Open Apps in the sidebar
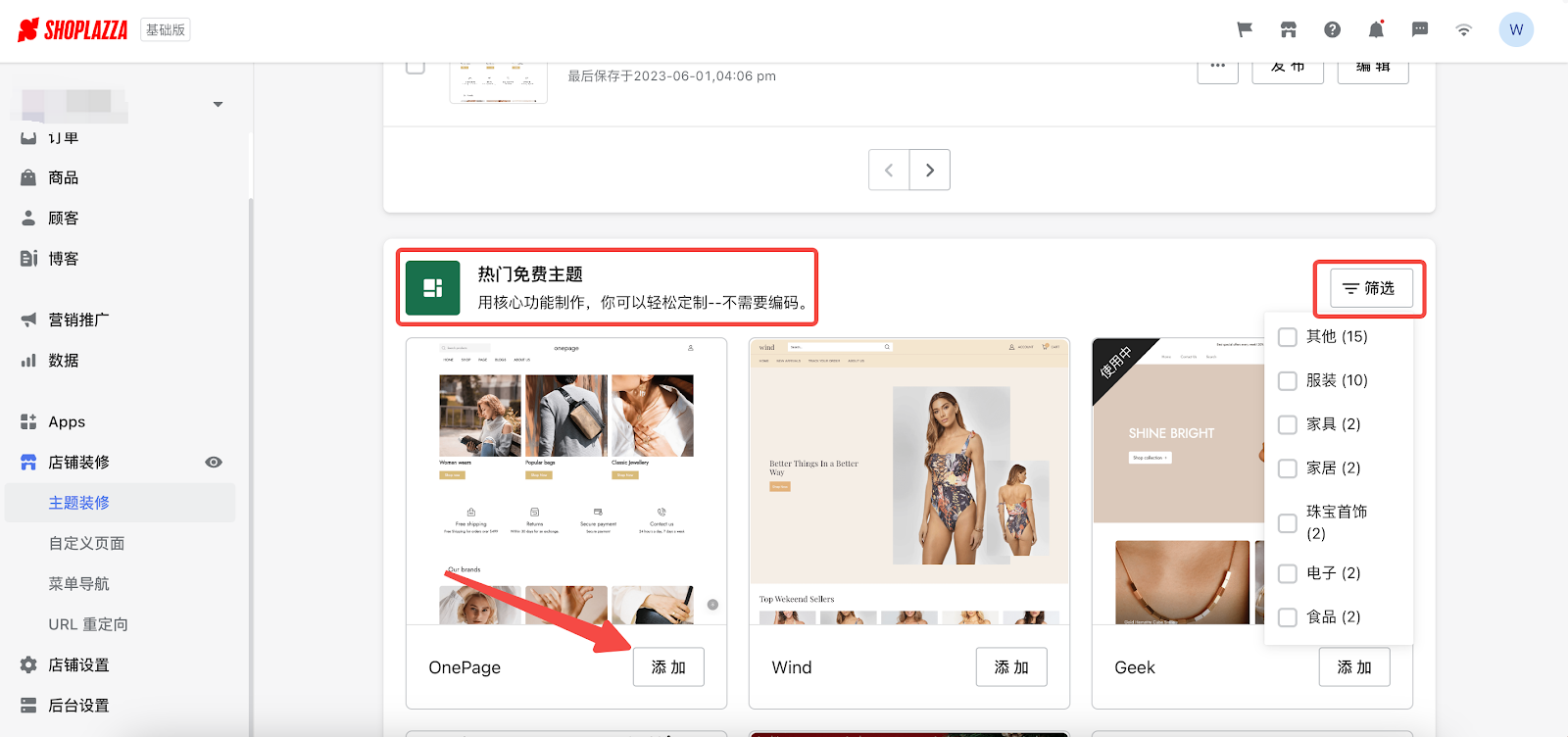The image size is (1568, 737). click(x=67, y=421)
